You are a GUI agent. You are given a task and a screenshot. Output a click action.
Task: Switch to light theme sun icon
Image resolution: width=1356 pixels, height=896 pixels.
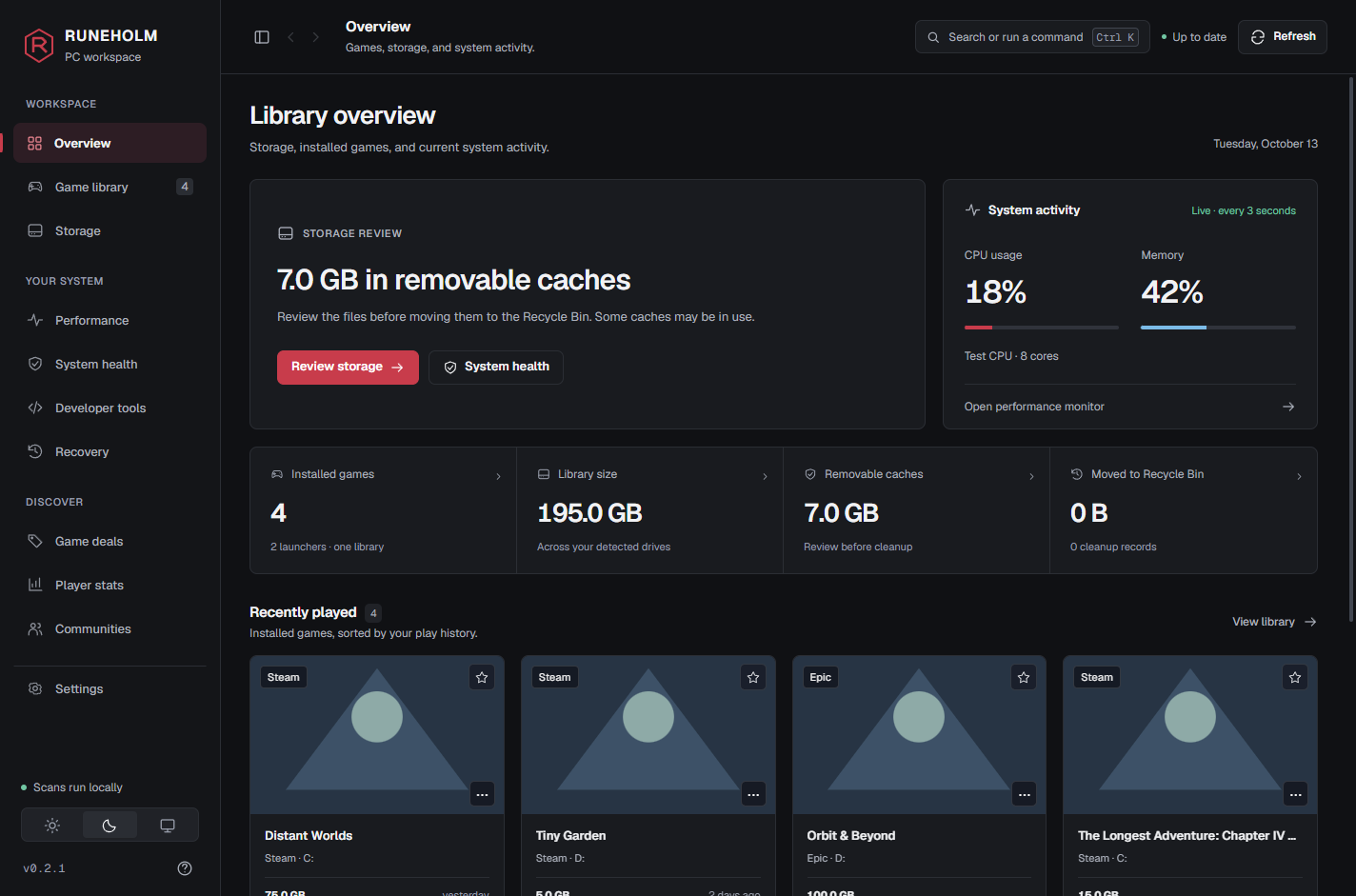click(x=52, y=826)
